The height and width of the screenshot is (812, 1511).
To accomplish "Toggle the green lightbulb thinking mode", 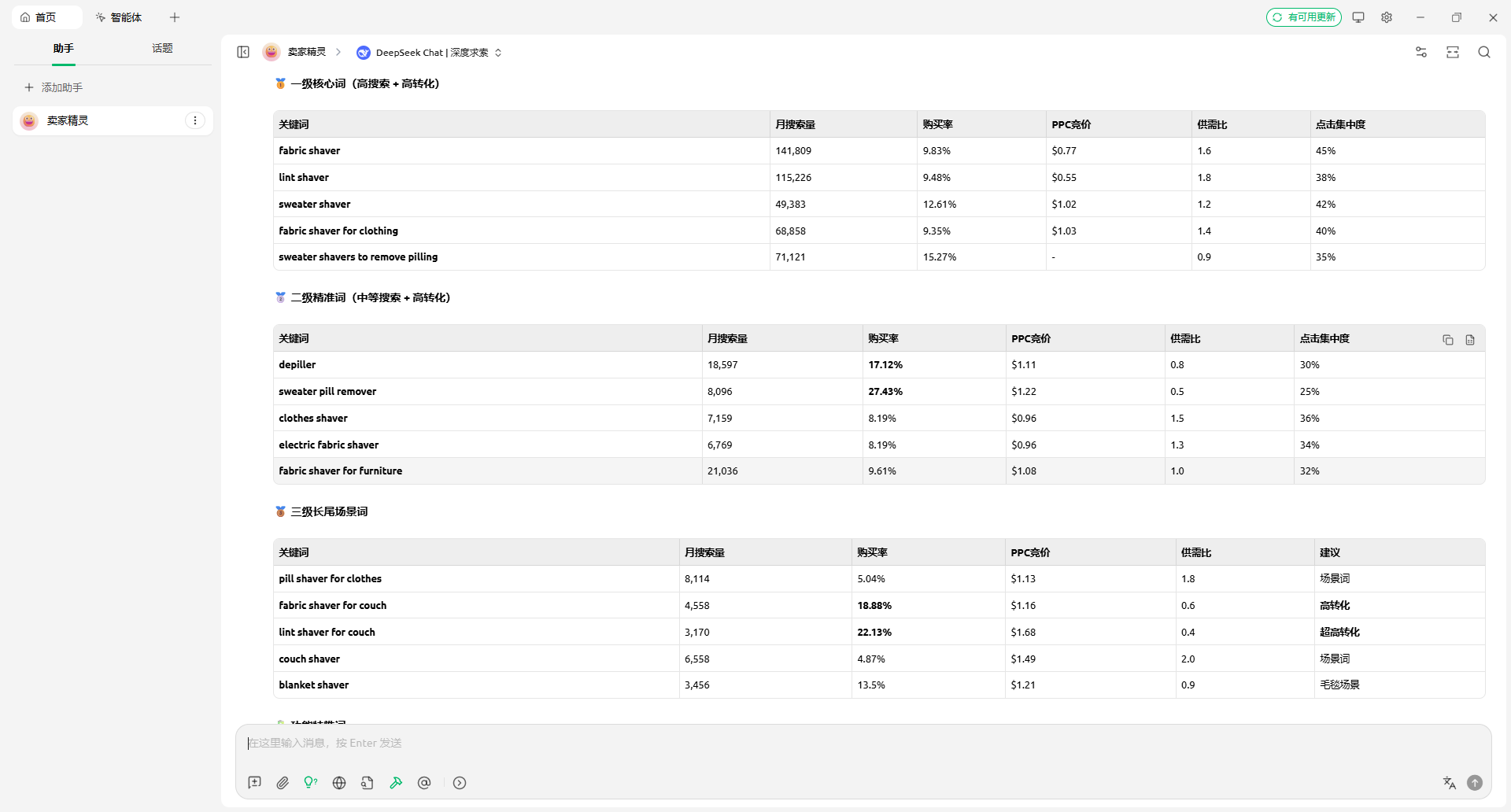I will (x=311, y=783).
